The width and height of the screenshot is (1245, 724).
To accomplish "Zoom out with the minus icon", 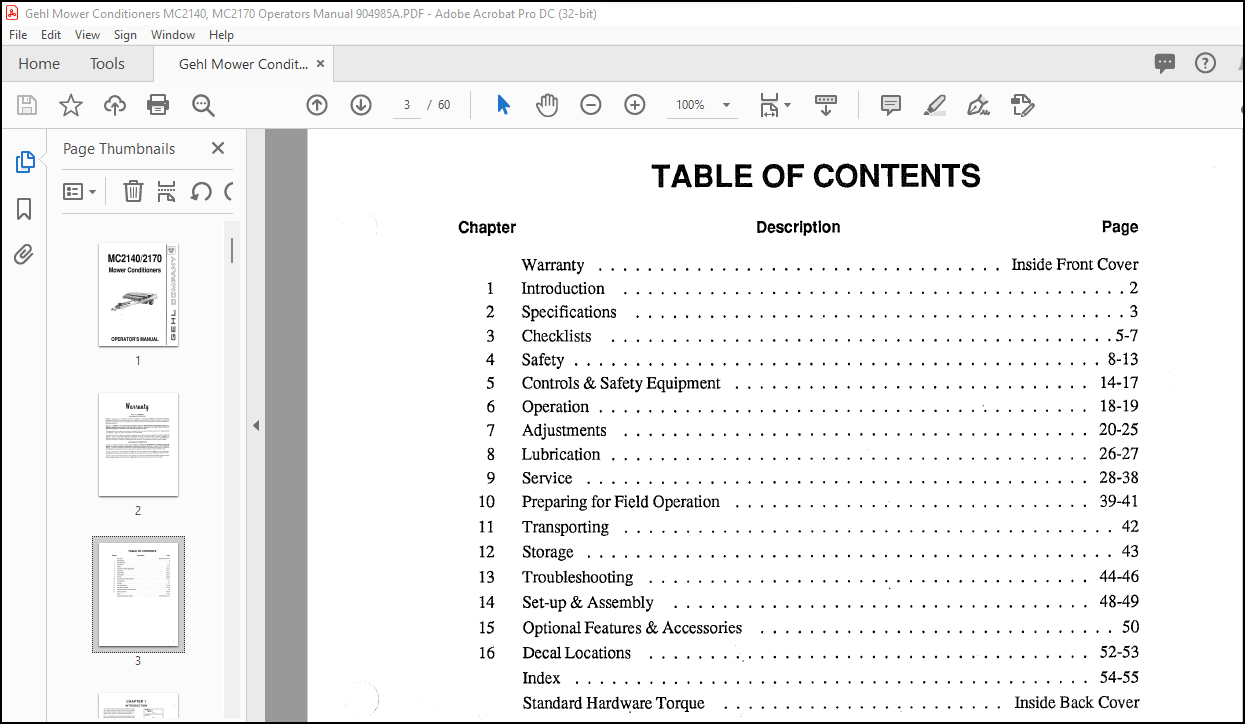I will point(591,105).
